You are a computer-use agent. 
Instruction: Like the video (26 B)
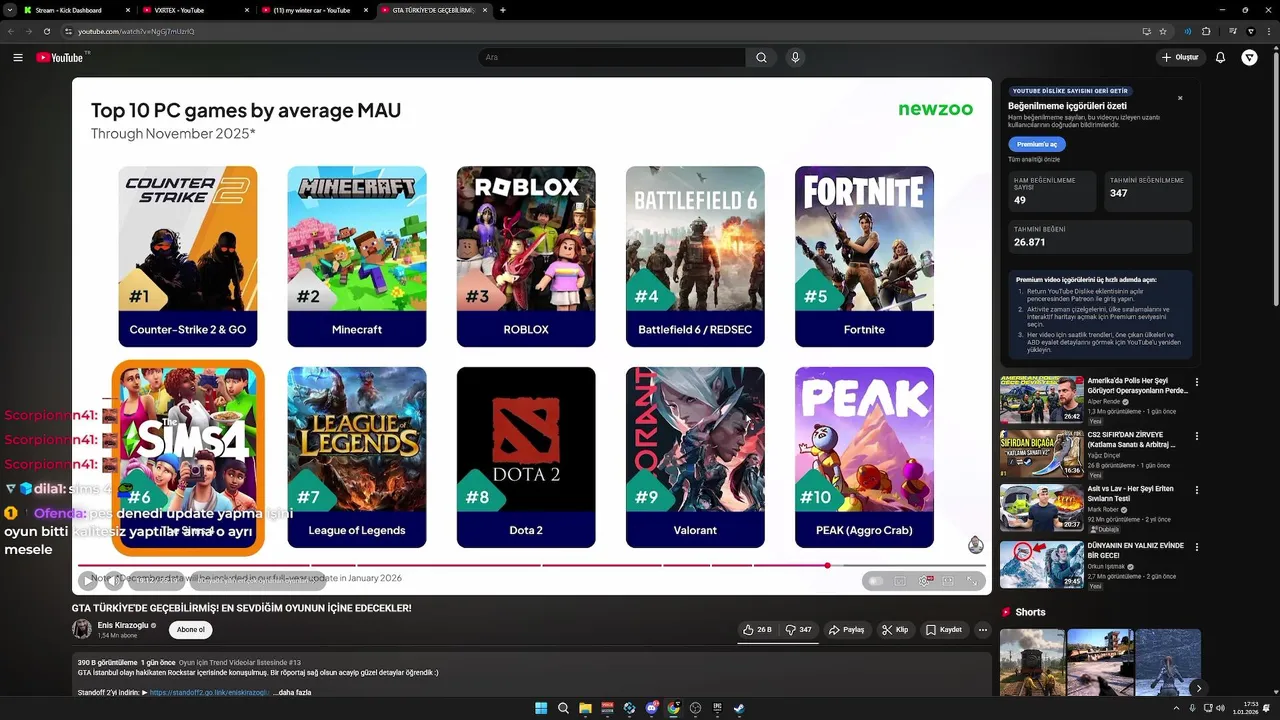tap(757, 630)
